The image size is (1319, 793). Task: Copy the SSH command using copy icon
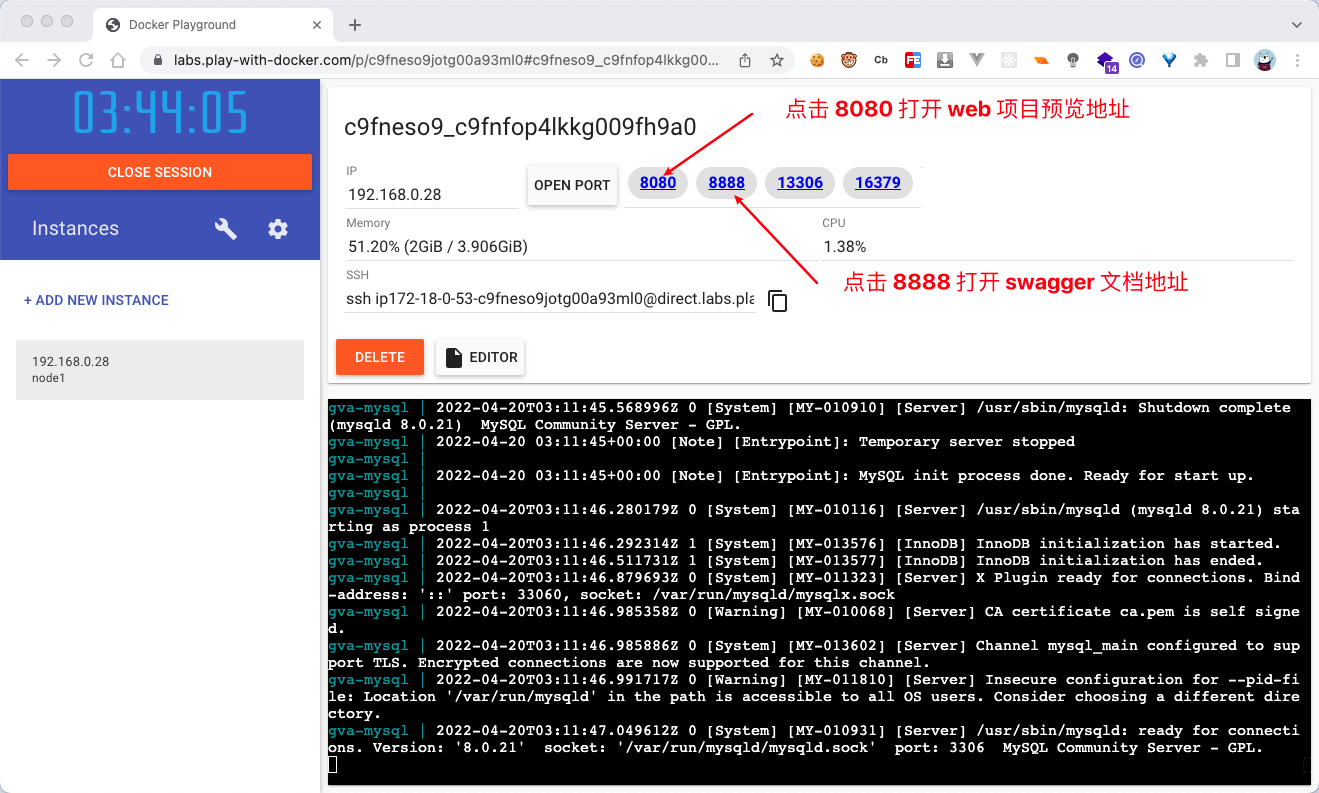pos(778,300)
